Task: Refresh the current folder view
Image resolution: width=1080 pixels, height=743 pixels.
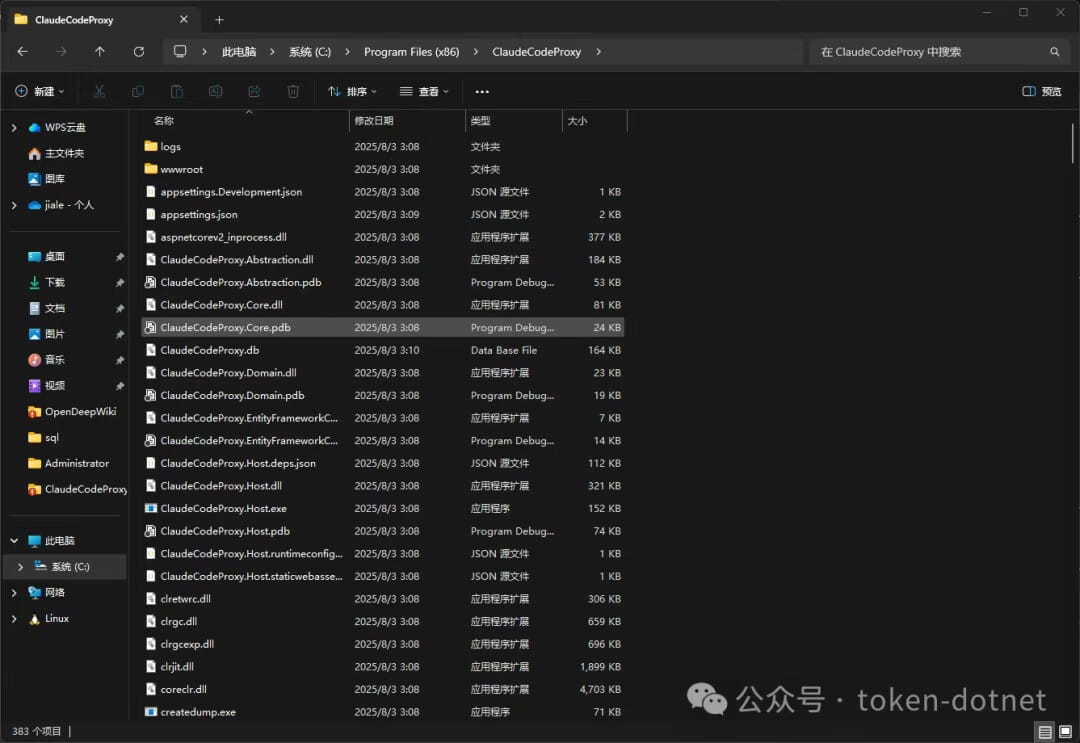Action: [138, 52]
